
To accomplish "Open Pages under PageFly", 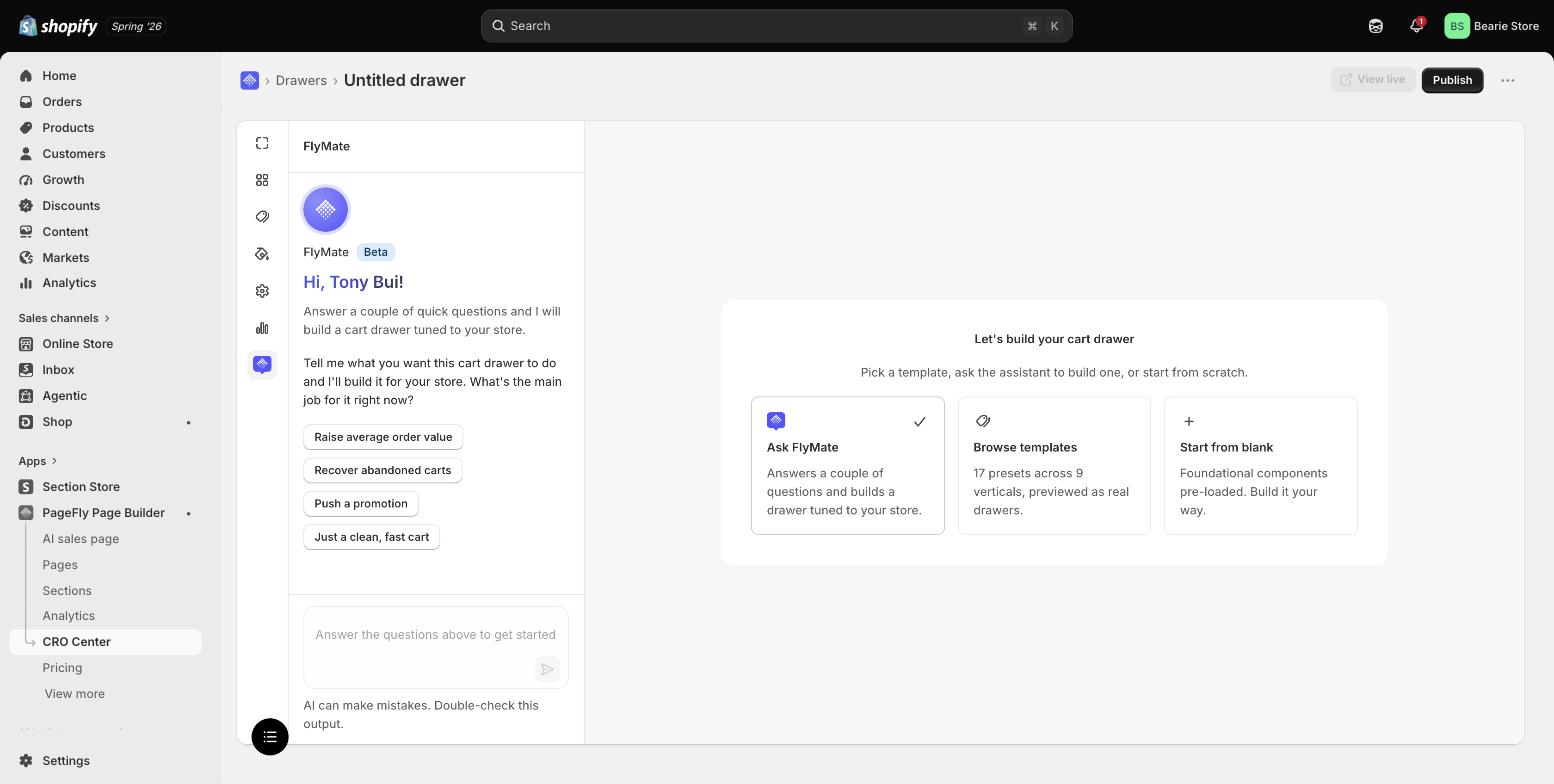I will pyautogui.click(x=60, y=565).
